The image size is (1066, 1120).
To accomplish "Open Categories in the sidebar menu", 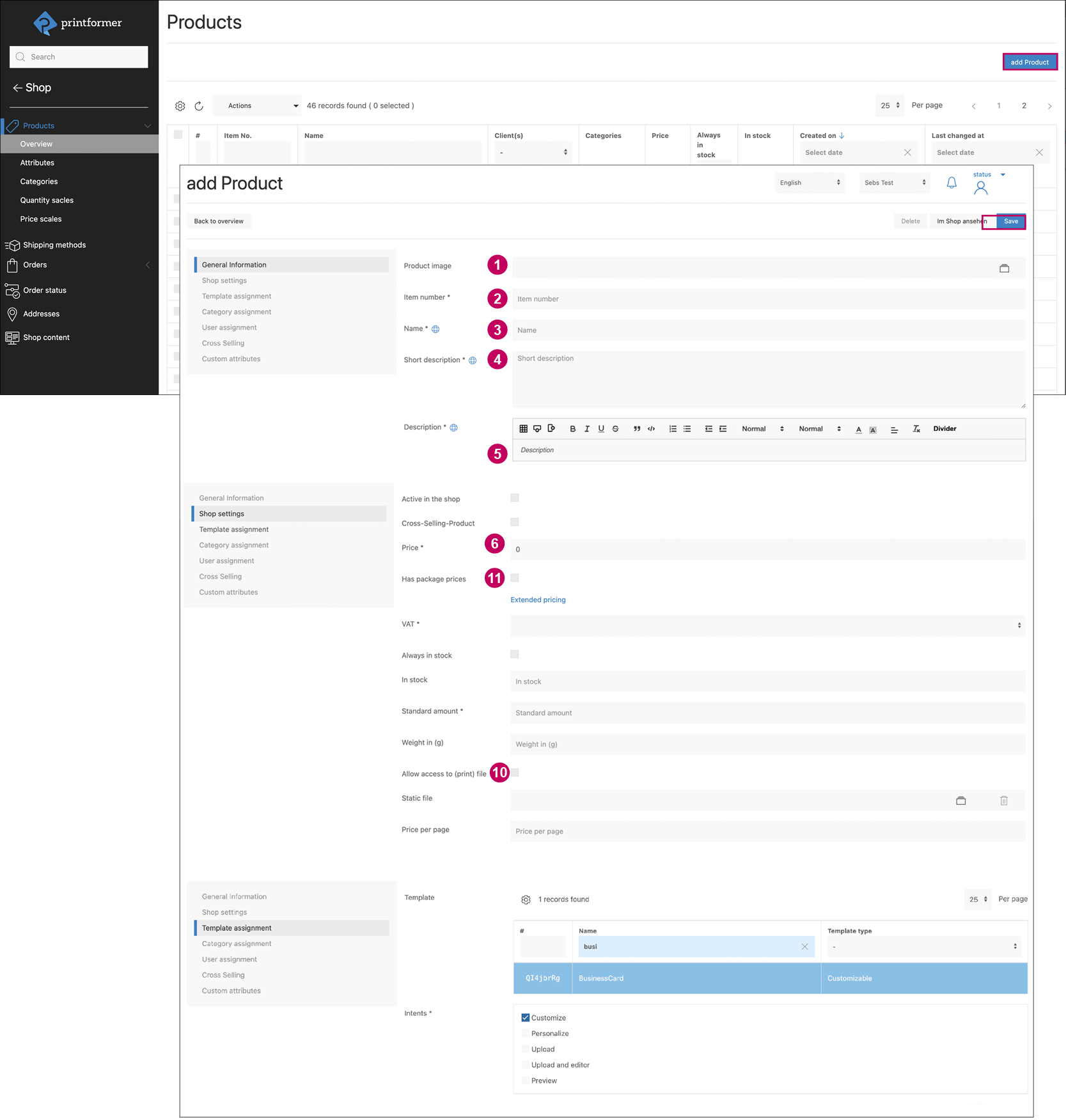I will point(39,182).
